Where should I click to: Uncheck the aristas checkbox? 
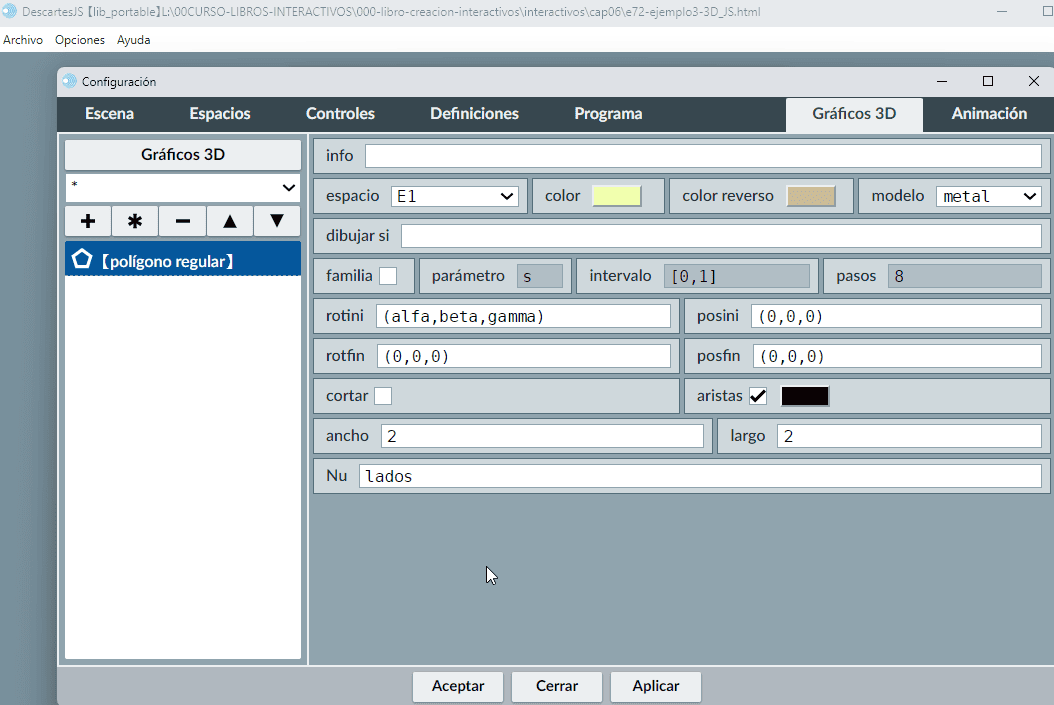pyautogui.click(x=758, y=396)
